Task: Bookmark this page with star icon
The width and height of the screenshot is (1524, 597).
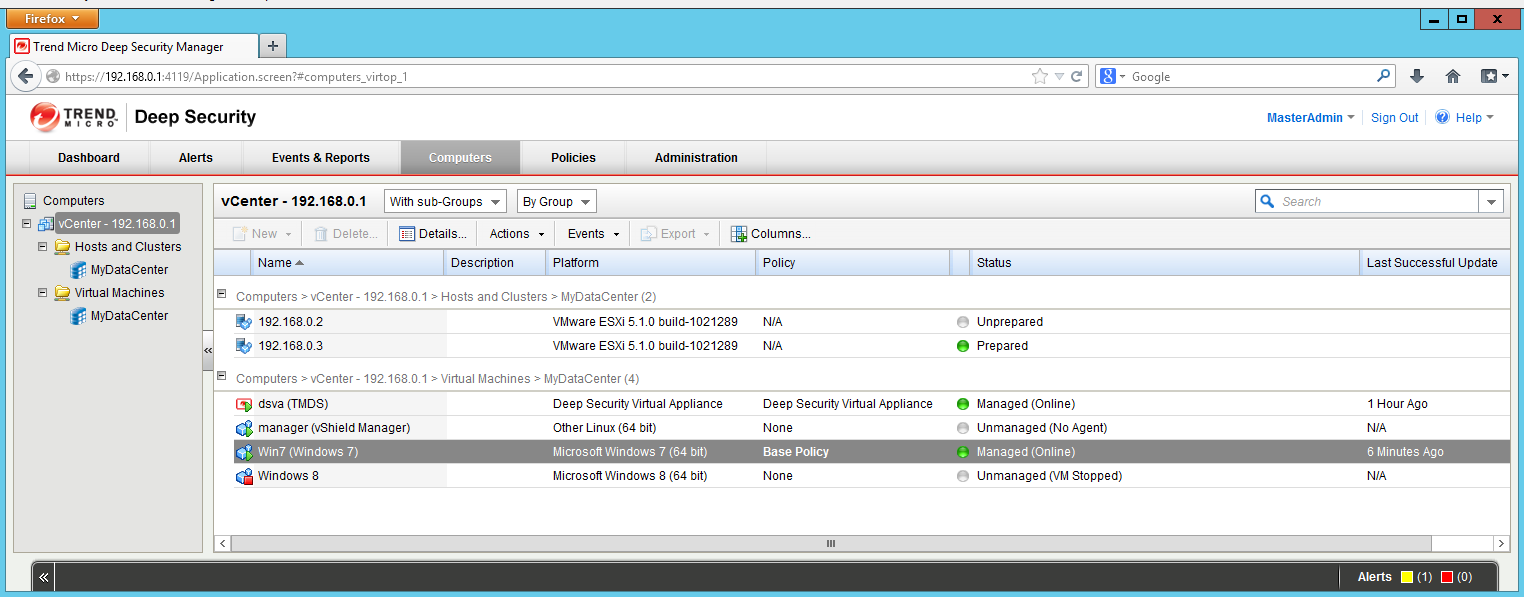Action: click(1040, 76)
